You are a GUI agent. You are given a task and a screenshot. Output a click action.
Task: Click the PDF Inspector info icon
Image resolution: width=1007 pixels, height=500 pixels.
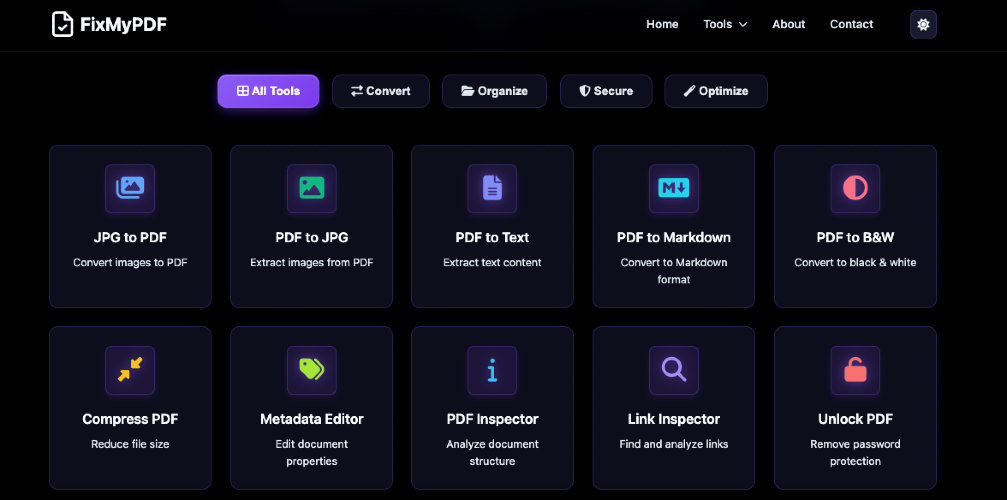pyautogui.click(x=492, y=370)
